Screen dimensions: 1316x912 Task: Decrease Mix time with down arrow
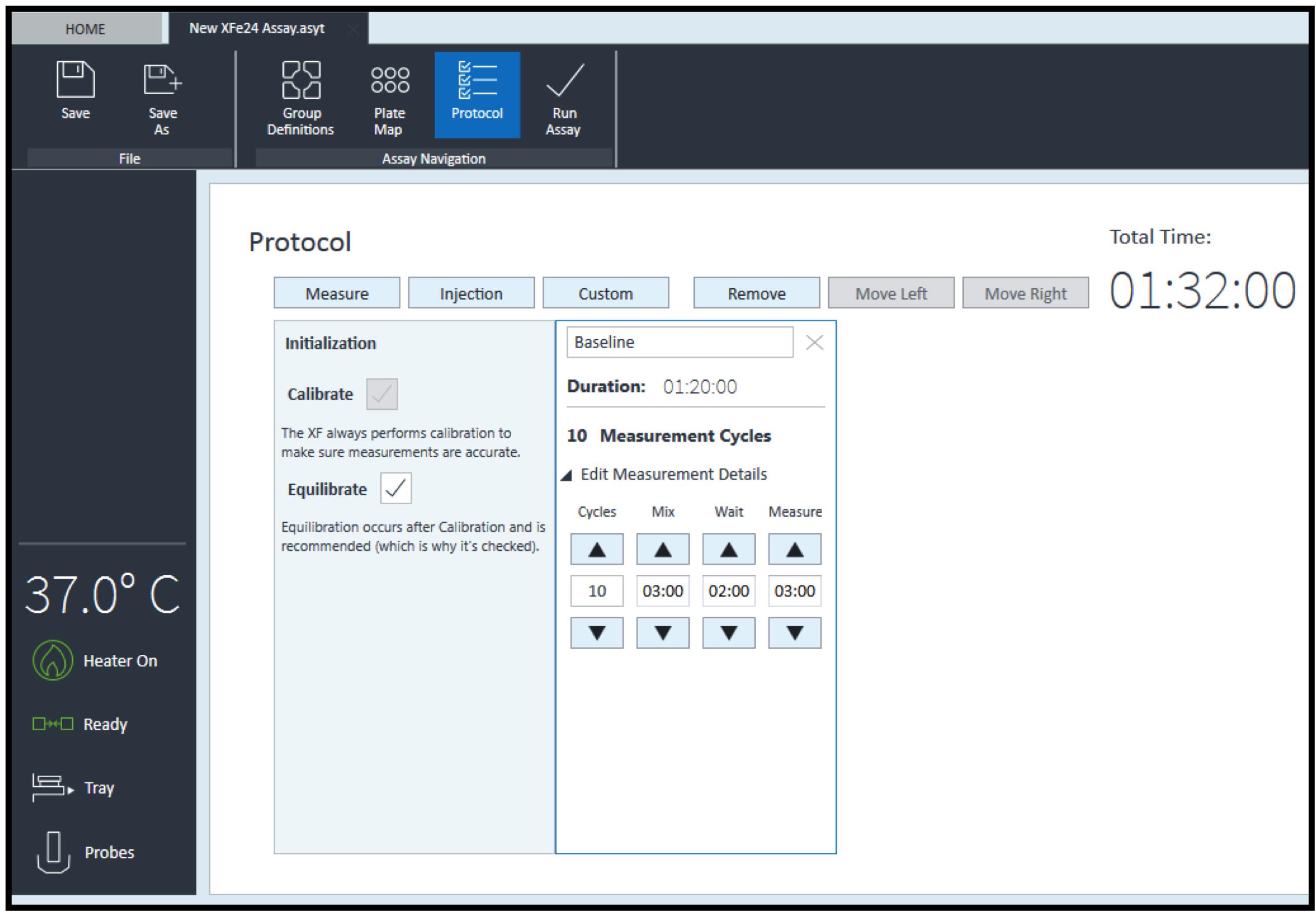tap(663, 632)
